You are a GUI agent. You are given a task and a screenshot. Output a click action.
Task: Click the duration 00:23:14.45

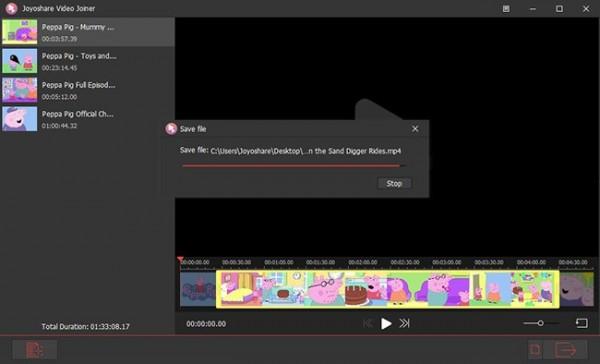point(59,68)
